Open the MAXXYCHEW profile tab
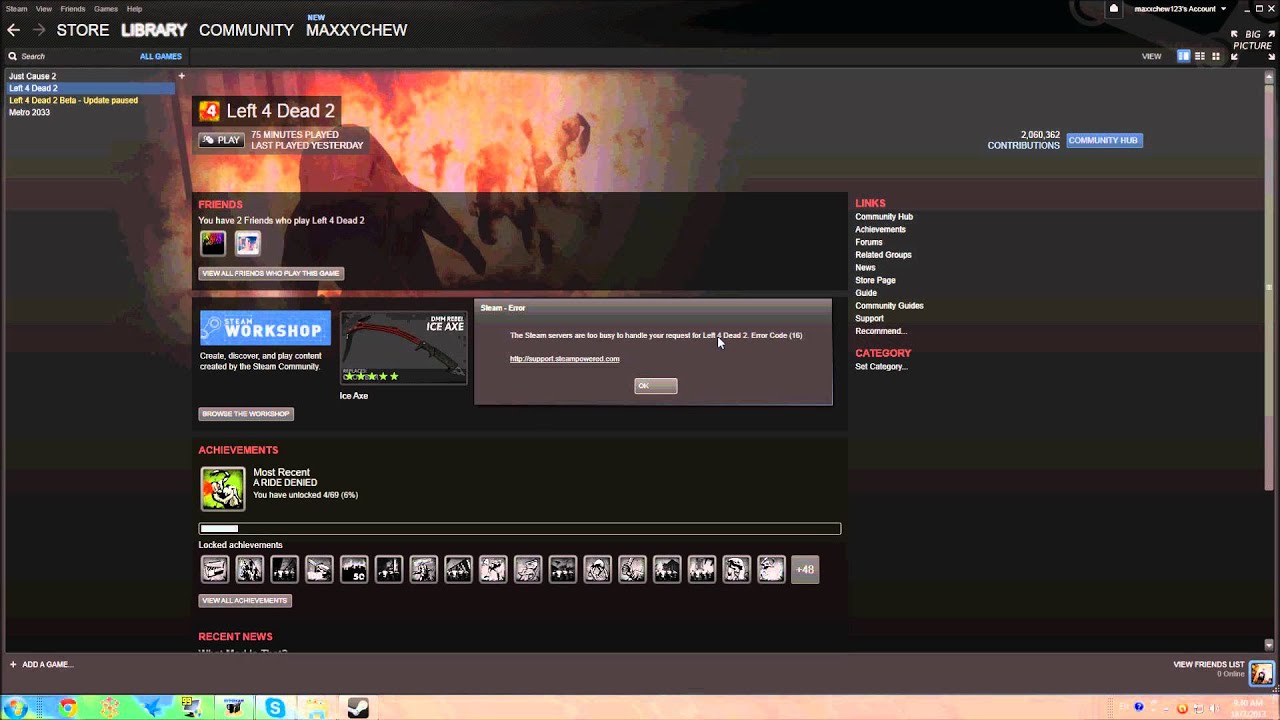This screenshot has height=720, width=1280. pyautogui.click(x=357, y=31)
